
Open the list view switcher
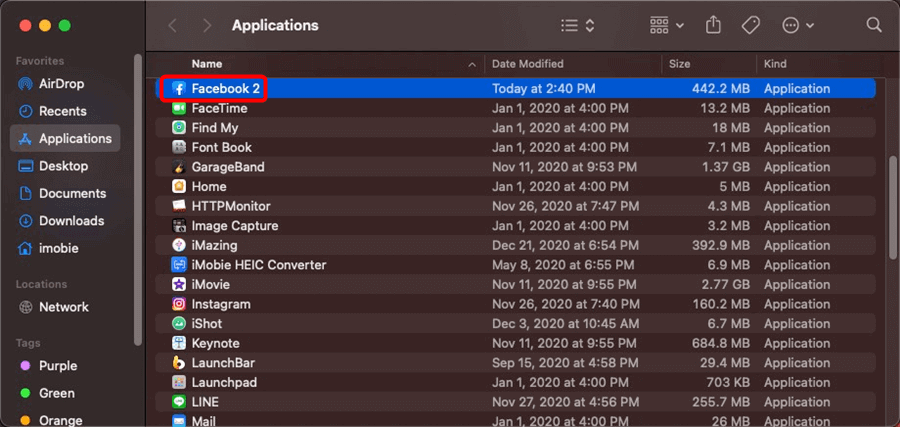(577, 26)
